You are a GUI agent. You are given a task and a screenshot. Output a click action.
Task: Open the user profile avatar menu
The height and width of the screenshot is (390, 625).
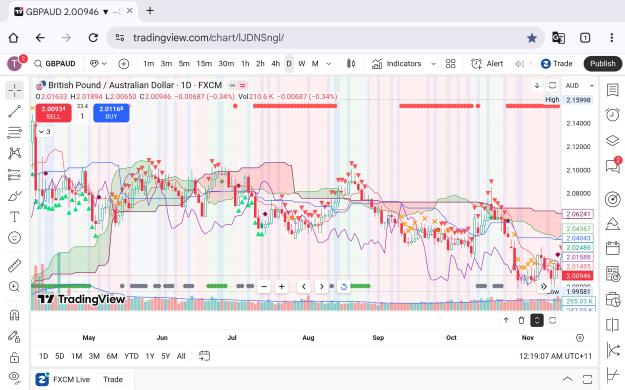click(x=15, y=63)
